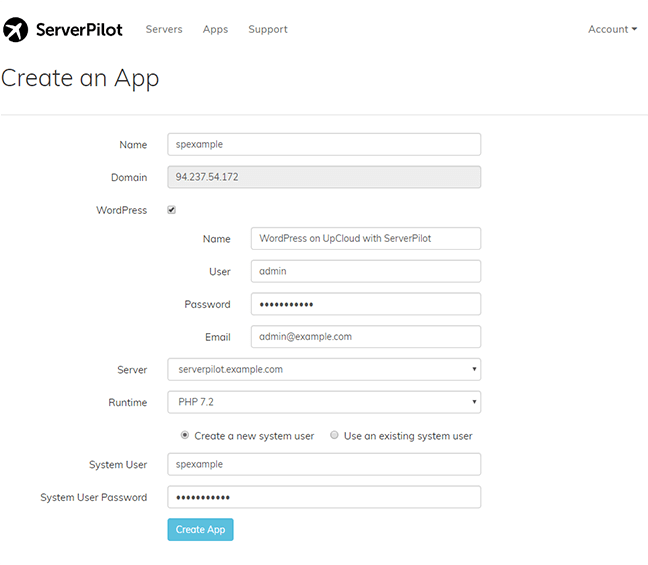This screenshot has height=565, width=648.
Task: Focus the WordPress Password field
Action: [365, 304]
